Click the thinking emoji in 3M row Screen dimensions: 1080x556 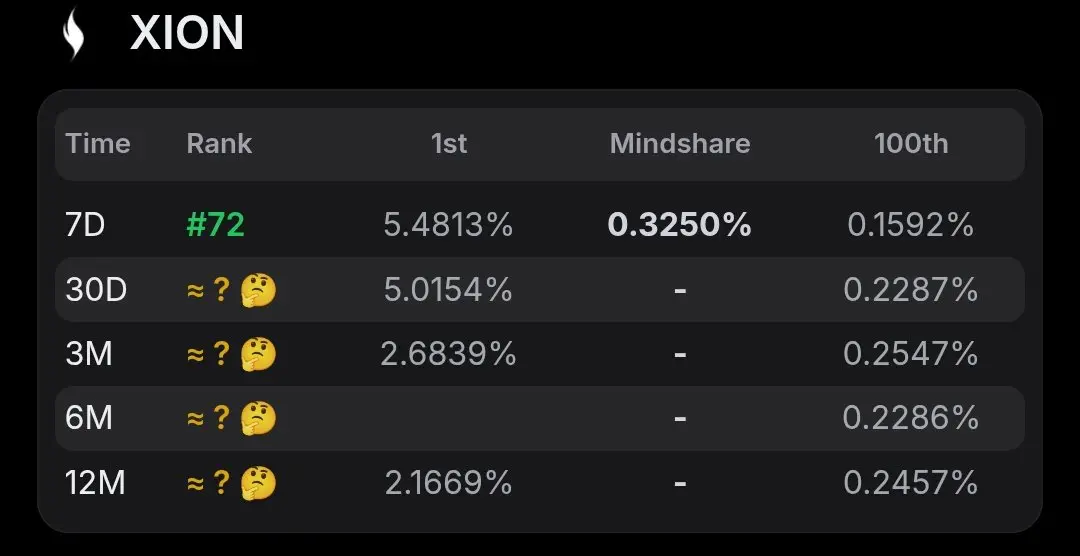pyautogui.click(x=258, y=354)
